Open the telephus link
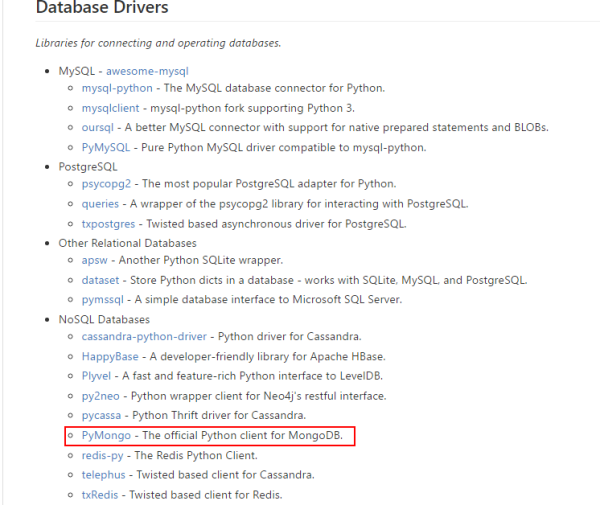Screen dimensions: 600x505 [x=103, y=475]
